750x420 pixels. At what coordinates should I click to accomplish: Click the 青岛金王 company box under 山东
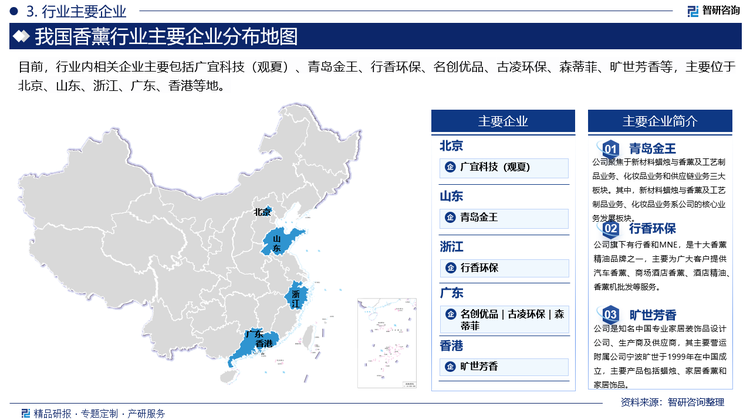click(x=504, y=218)
